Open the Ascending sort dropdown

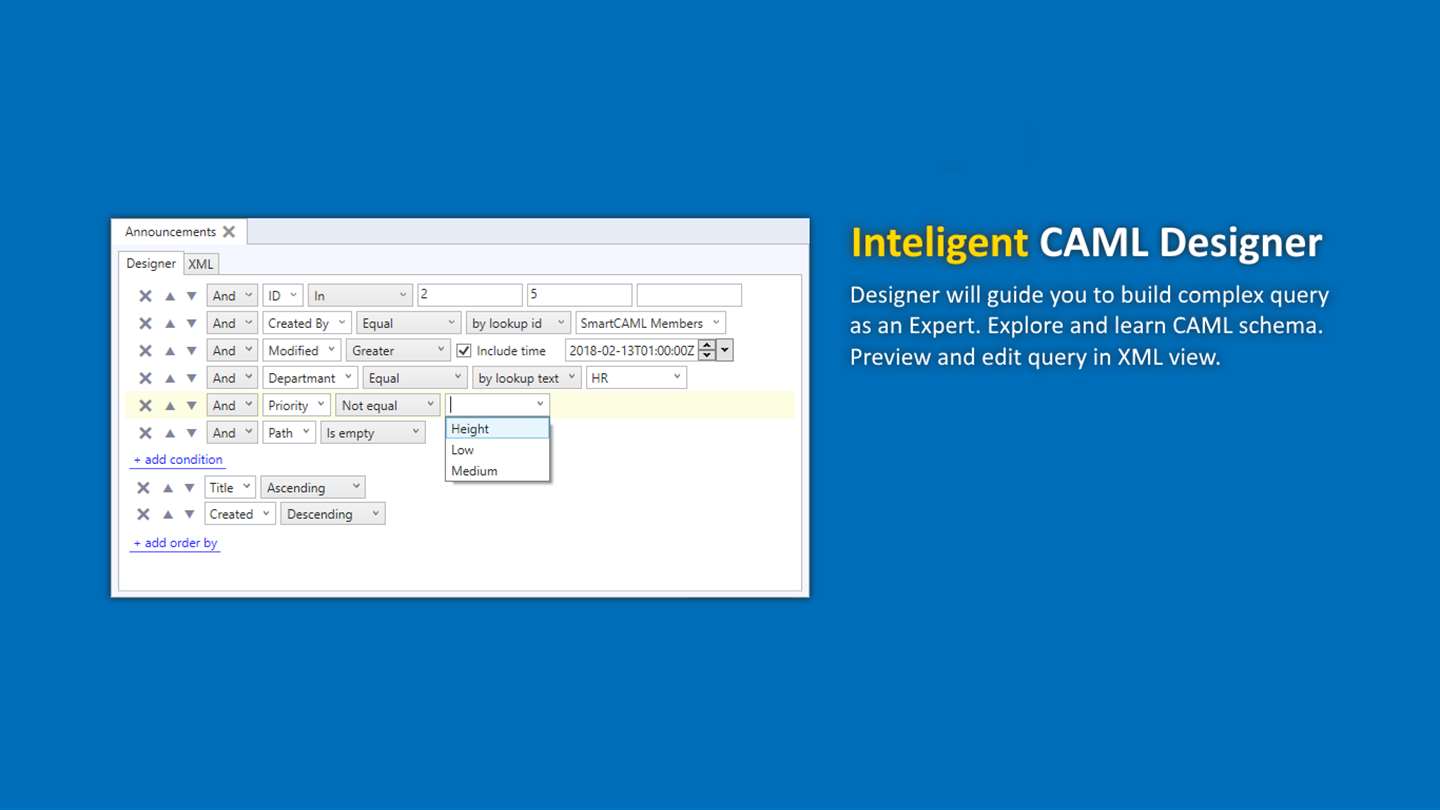(x=313, y=488)
